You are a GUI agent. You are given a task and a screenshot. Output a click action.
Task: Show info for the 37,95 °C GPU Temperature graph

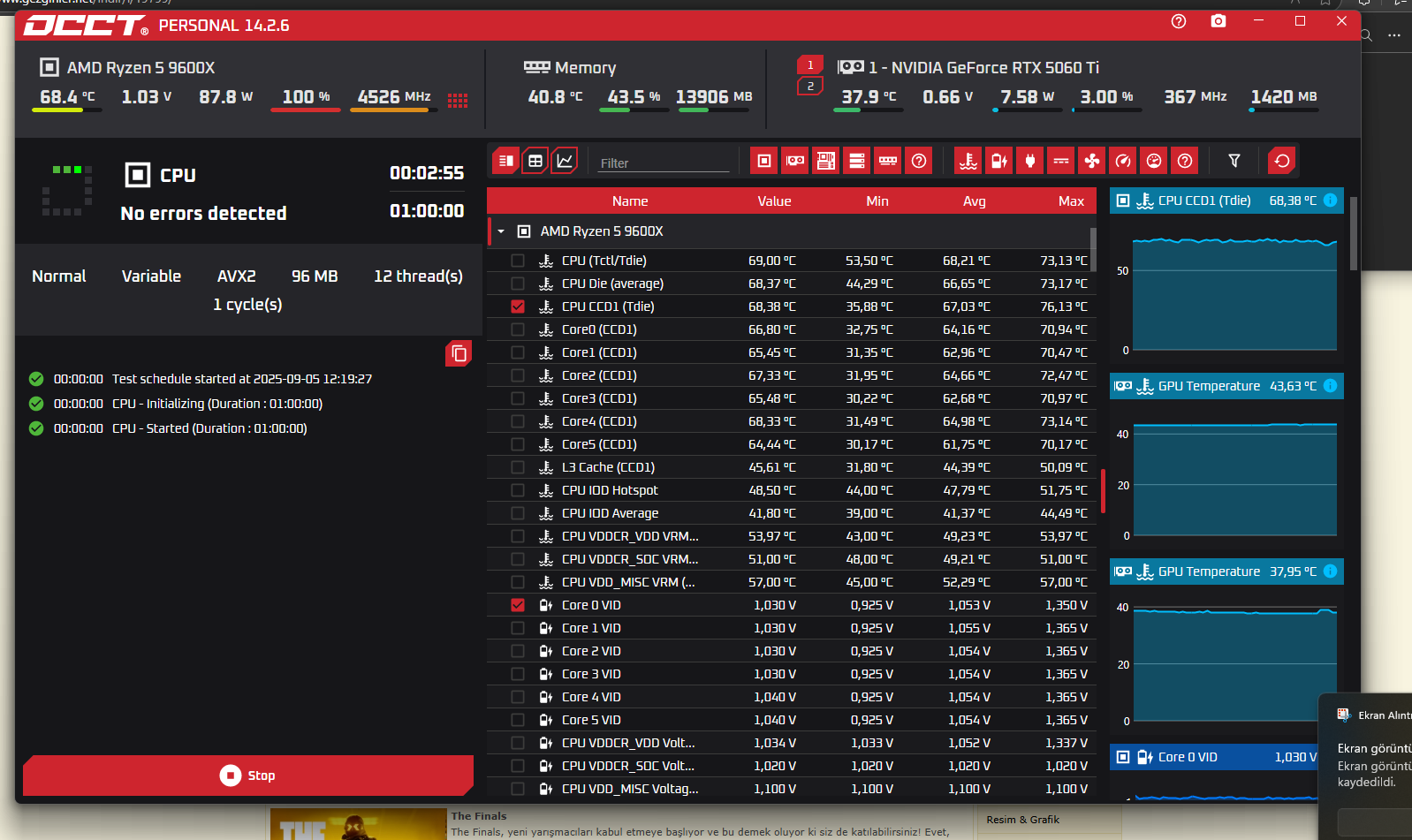click(1330, 571)
